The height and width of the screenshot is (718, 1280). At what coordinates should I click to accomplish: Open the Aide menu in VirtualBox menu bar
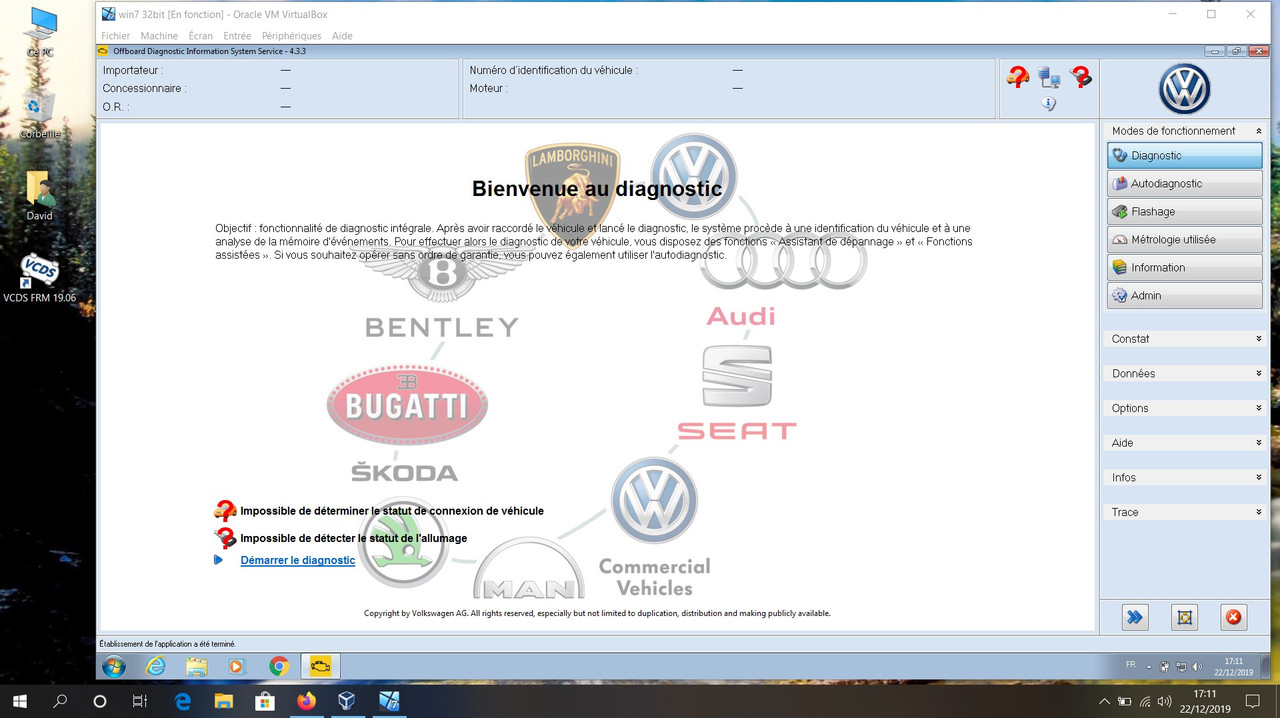tap(342, 36)
